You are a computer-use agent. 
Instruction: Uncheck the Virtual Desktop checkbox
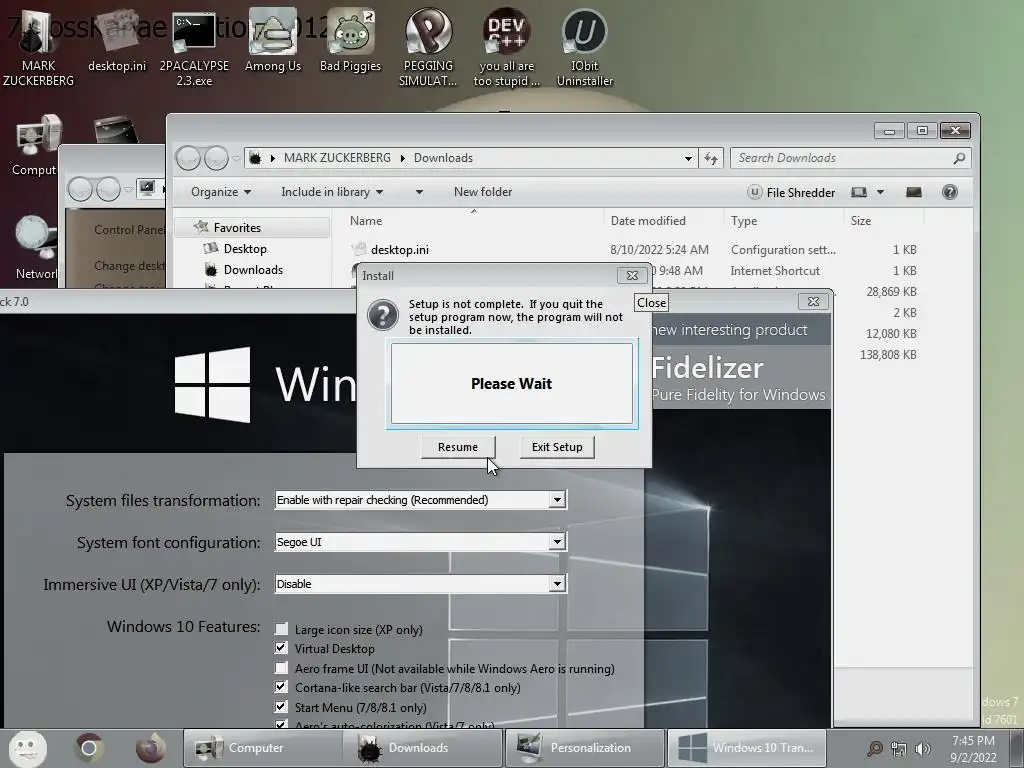tap(281, 648)
